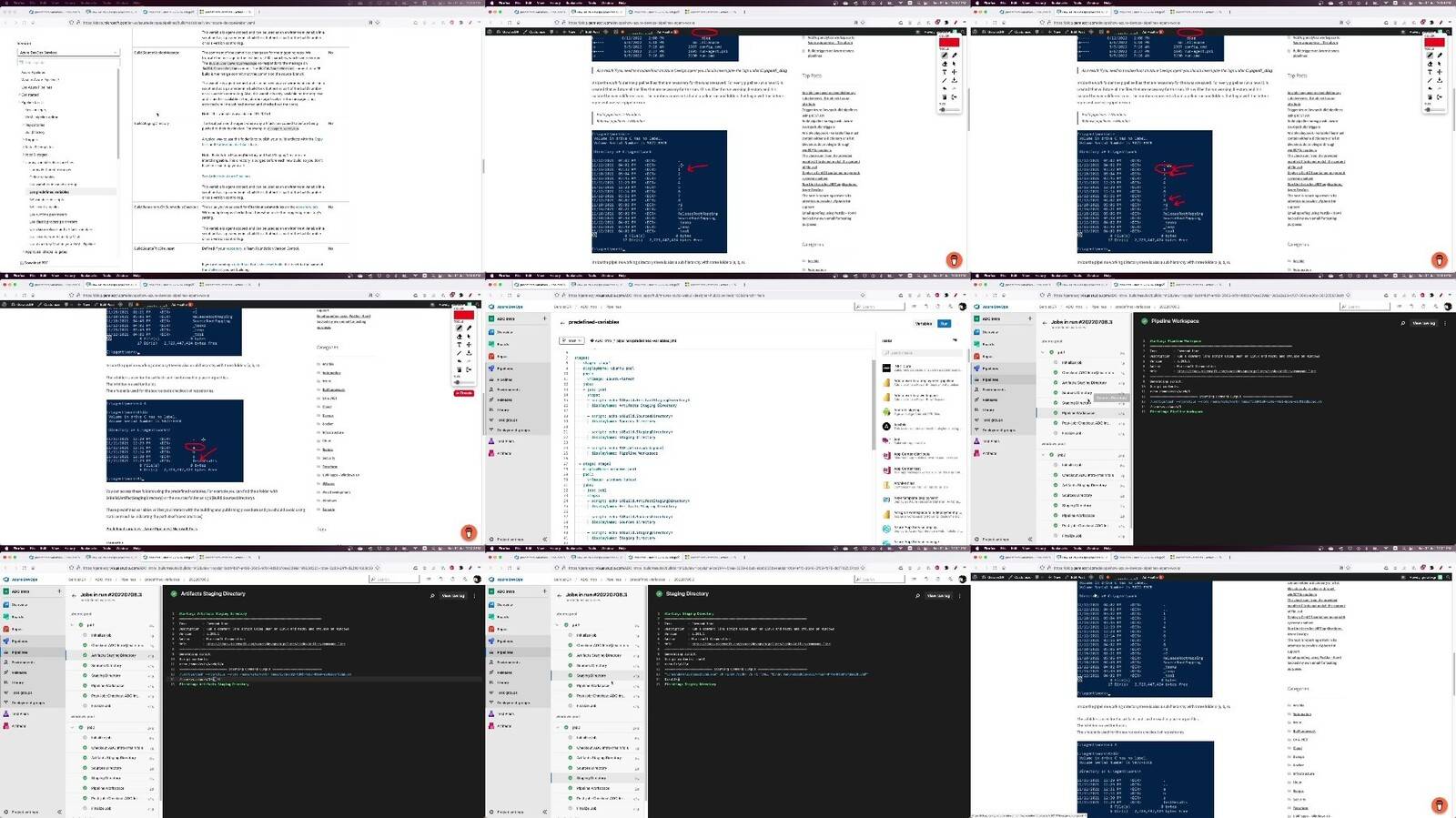Image resolution: width=1456 pixels, height=818 pixels.
Task: Adjust pen size slider in single-arrow blog frame
Action: pyautogui.click(x=949, y=109)
